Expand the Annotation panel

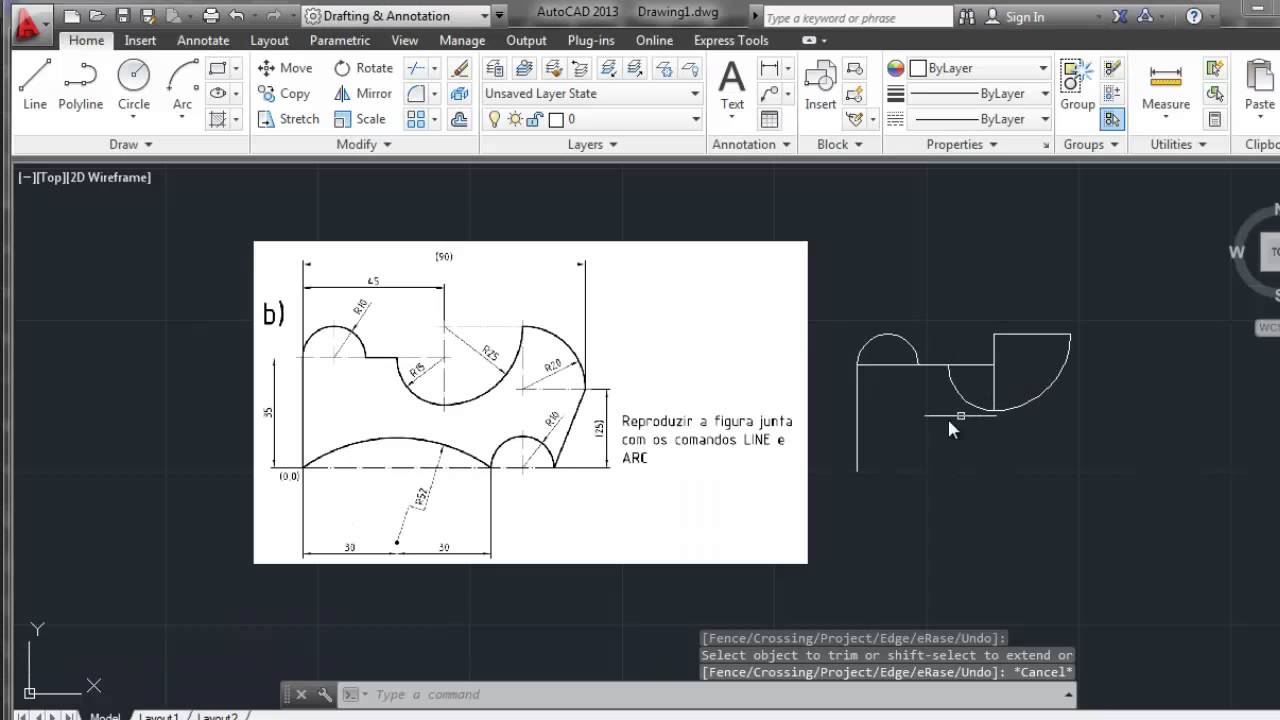tap(751, 144)
